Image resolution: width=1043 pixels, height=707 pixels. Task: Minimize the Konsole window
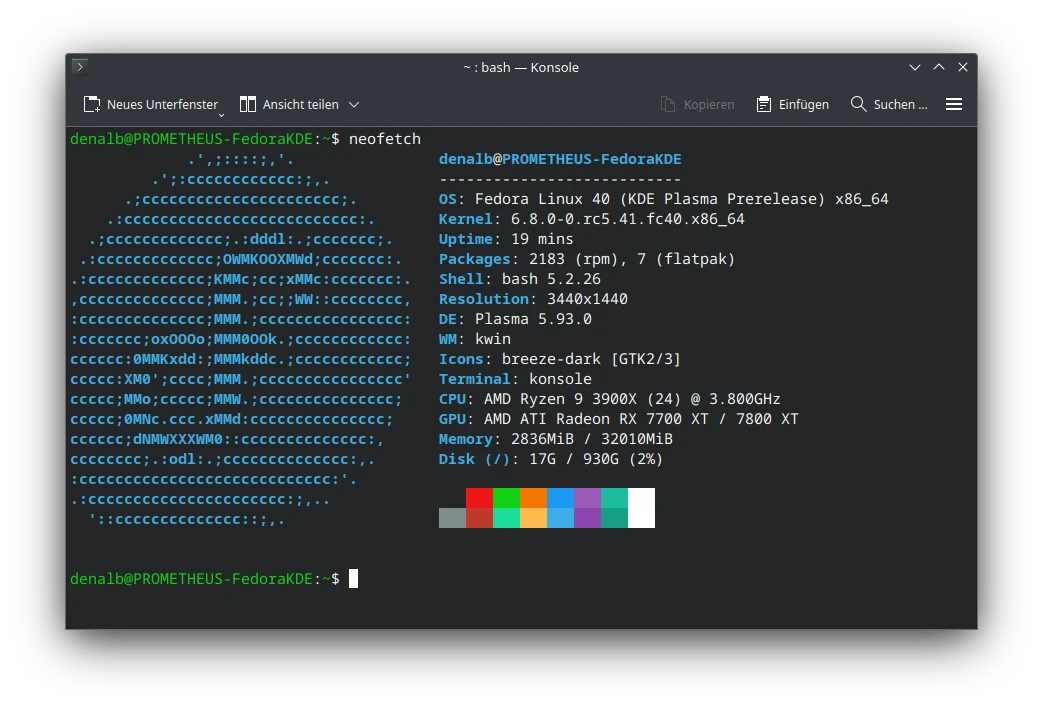[915, 67]
